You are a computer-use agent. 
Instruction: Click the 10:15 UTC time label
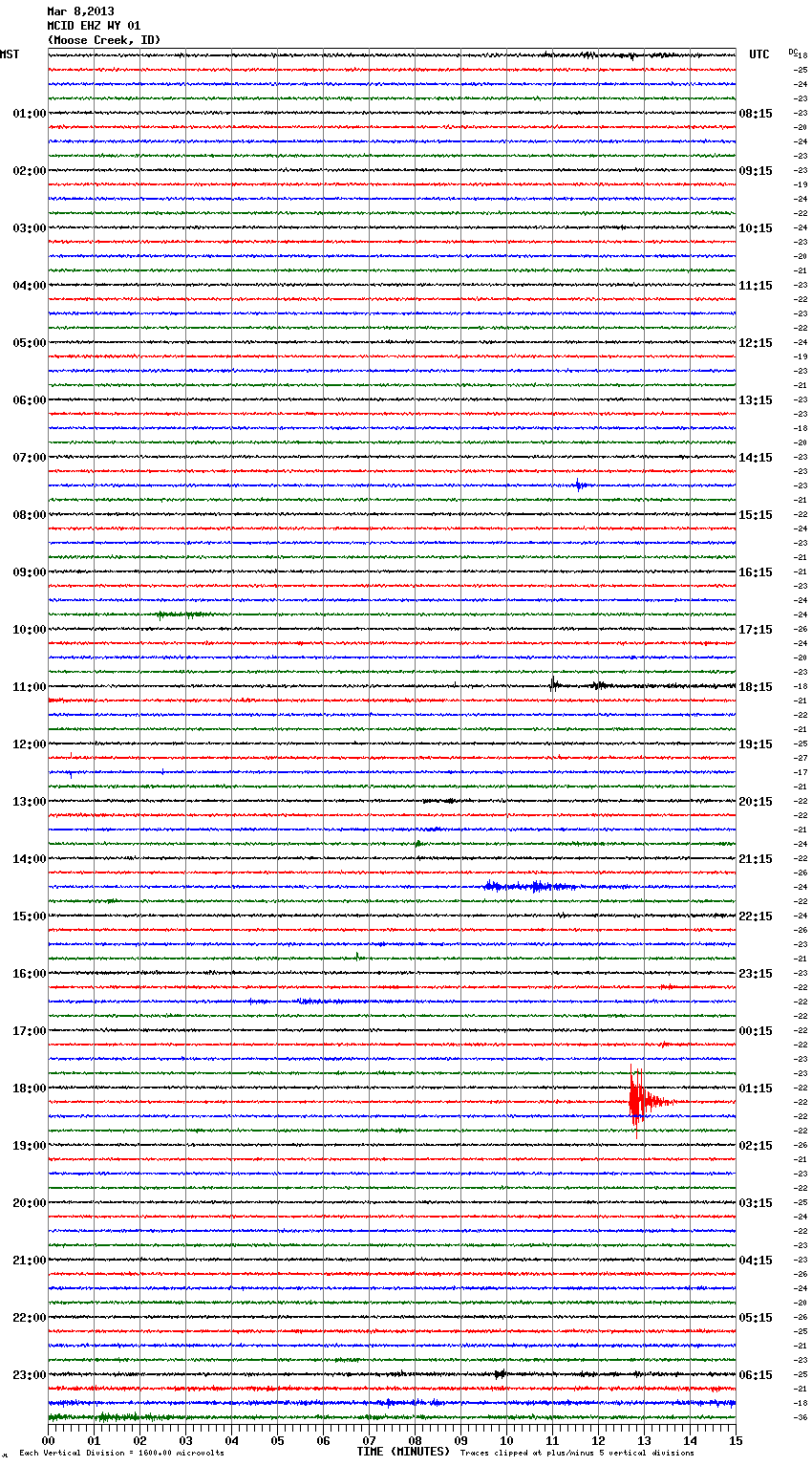click(x=756, y=228)
